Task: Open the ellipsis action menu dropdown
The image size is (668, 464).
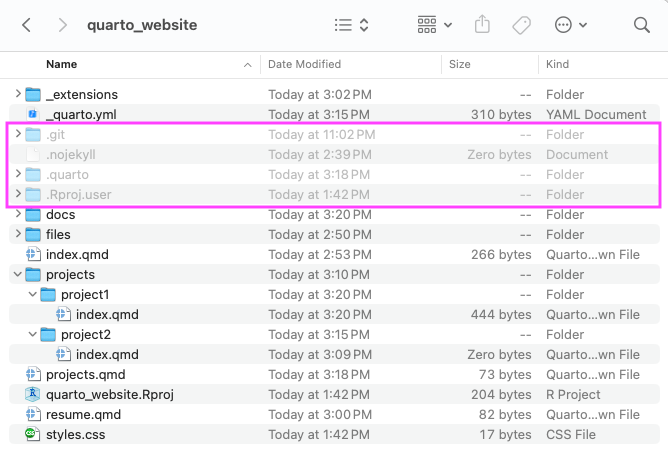Action: (571, 25)
